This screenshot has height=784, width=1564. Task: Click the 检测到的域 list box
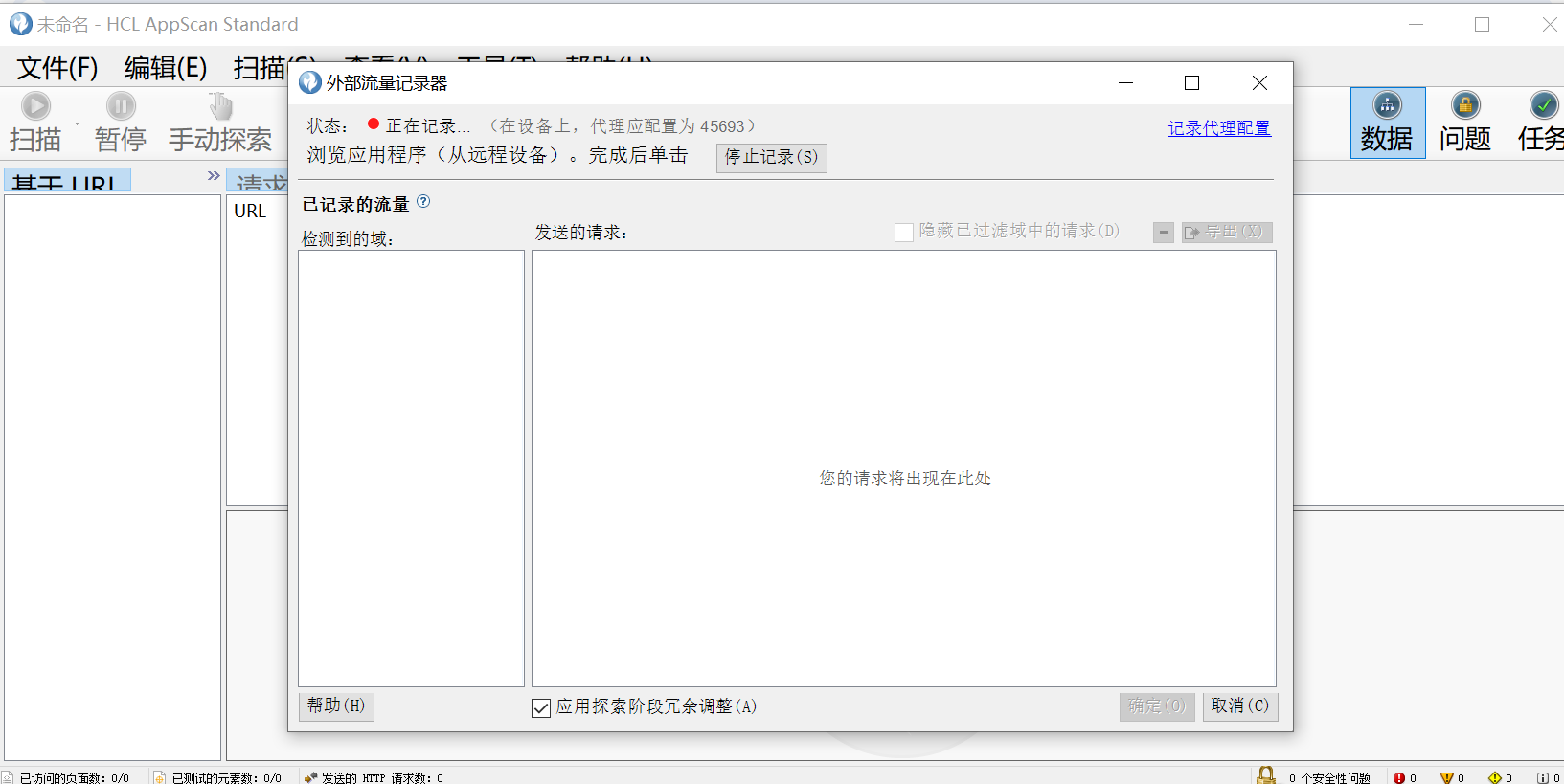[412, 468]
